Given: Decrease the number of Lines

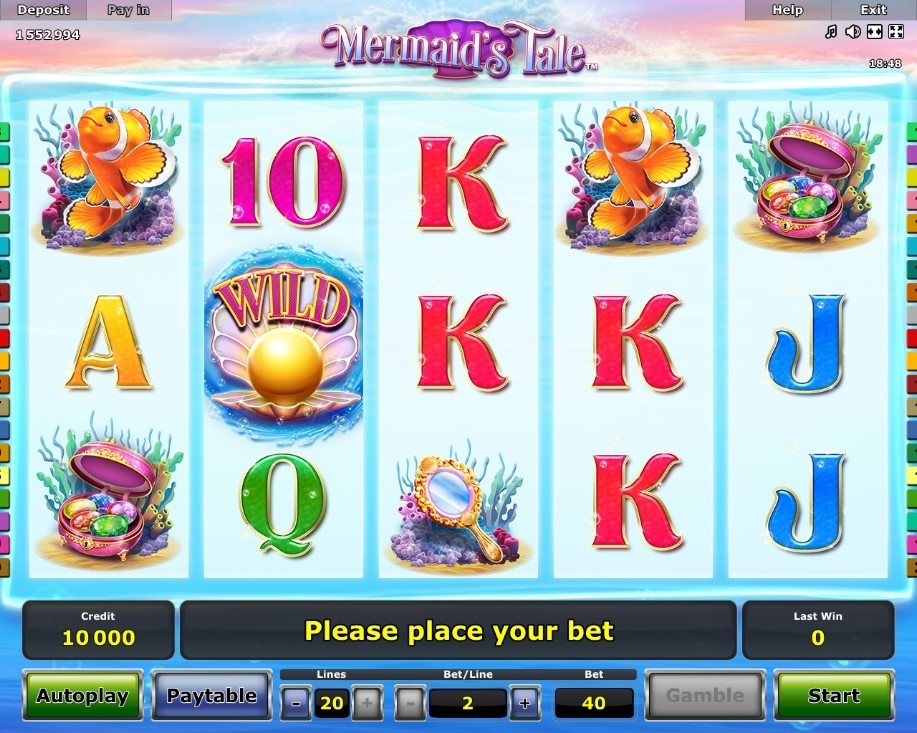Looking at the screenshot, I should [x=295, y=703].
